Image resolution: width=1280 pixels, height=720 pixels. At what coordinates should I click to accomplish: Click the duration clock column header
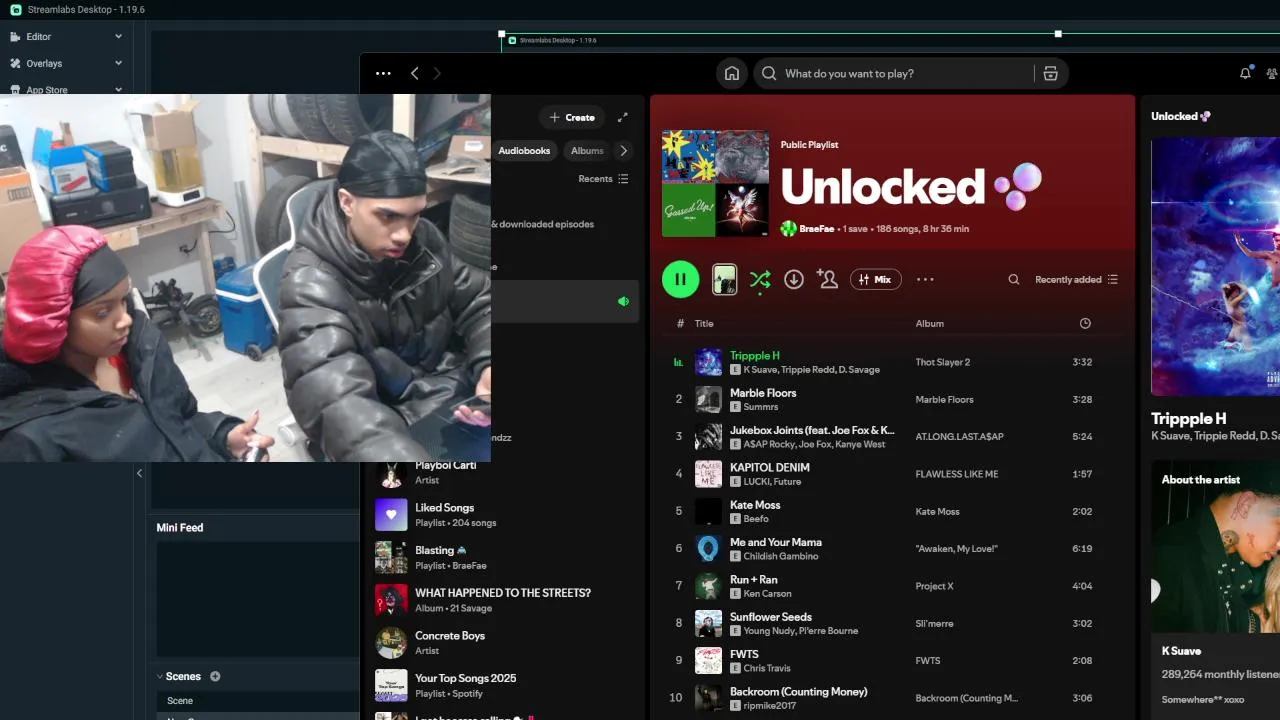pos(1085,323)
